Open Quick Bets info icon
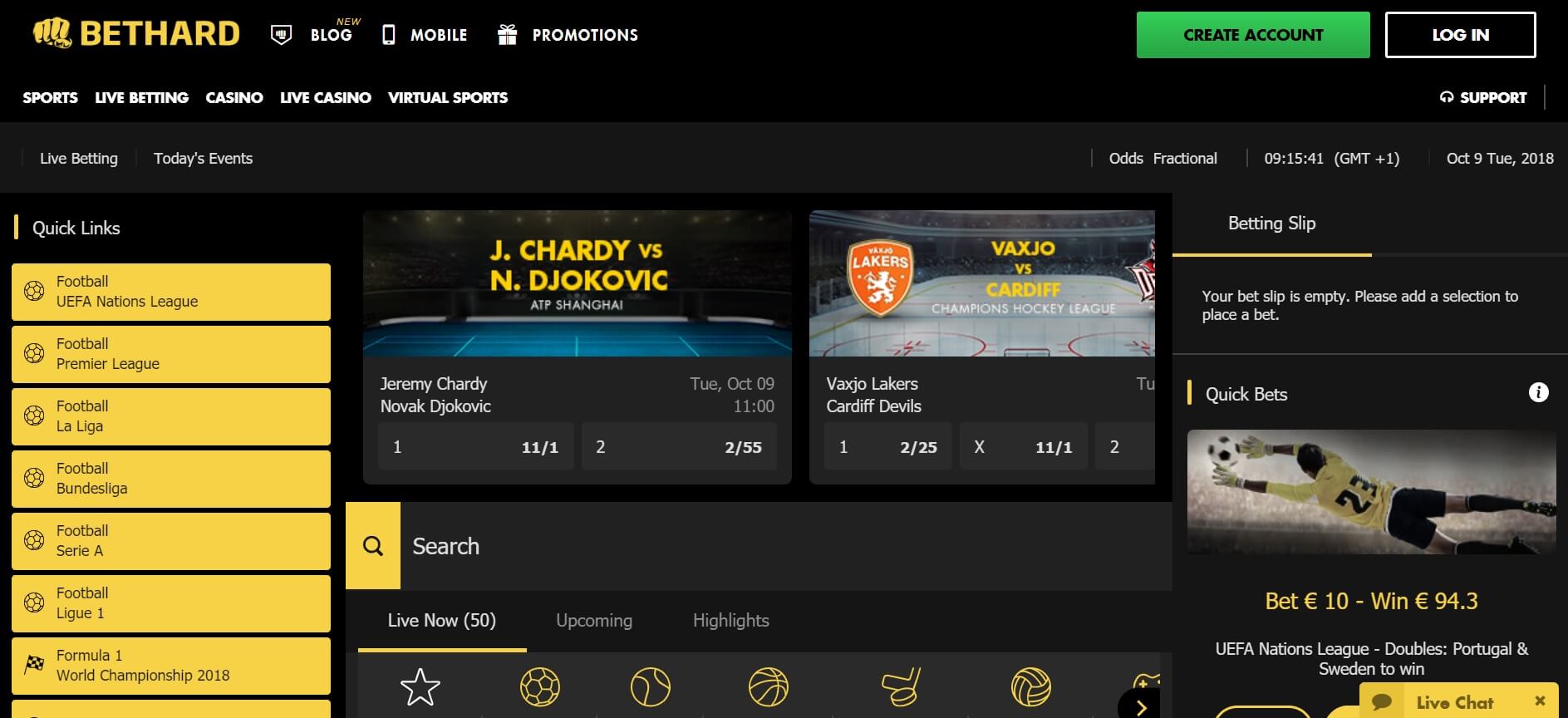Viewport: 1568px width, 718px height. coord(1539,392)
